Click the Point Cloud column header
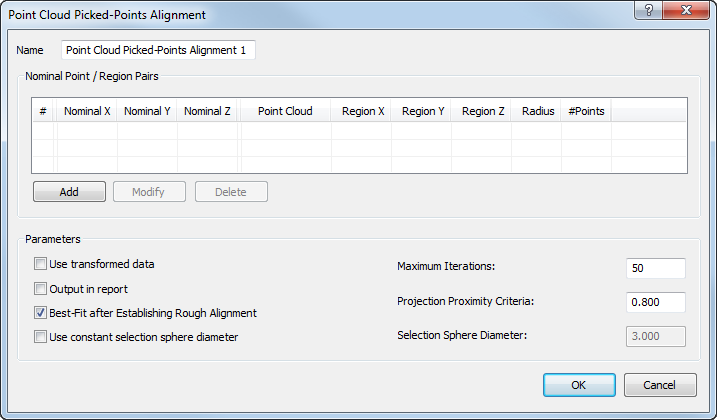717x420 pixels. [x=285, y=111]
